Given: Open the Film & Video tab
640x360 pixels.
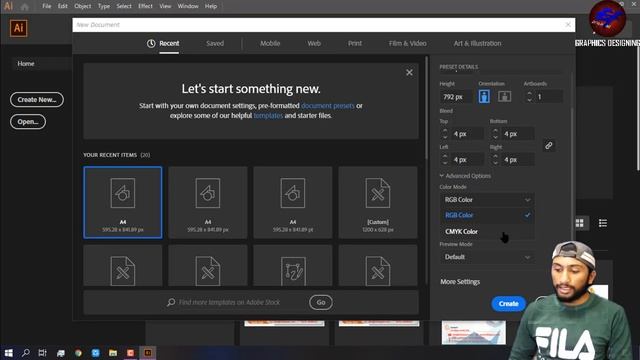Looking at the screenshot, I should coord(407,43).
